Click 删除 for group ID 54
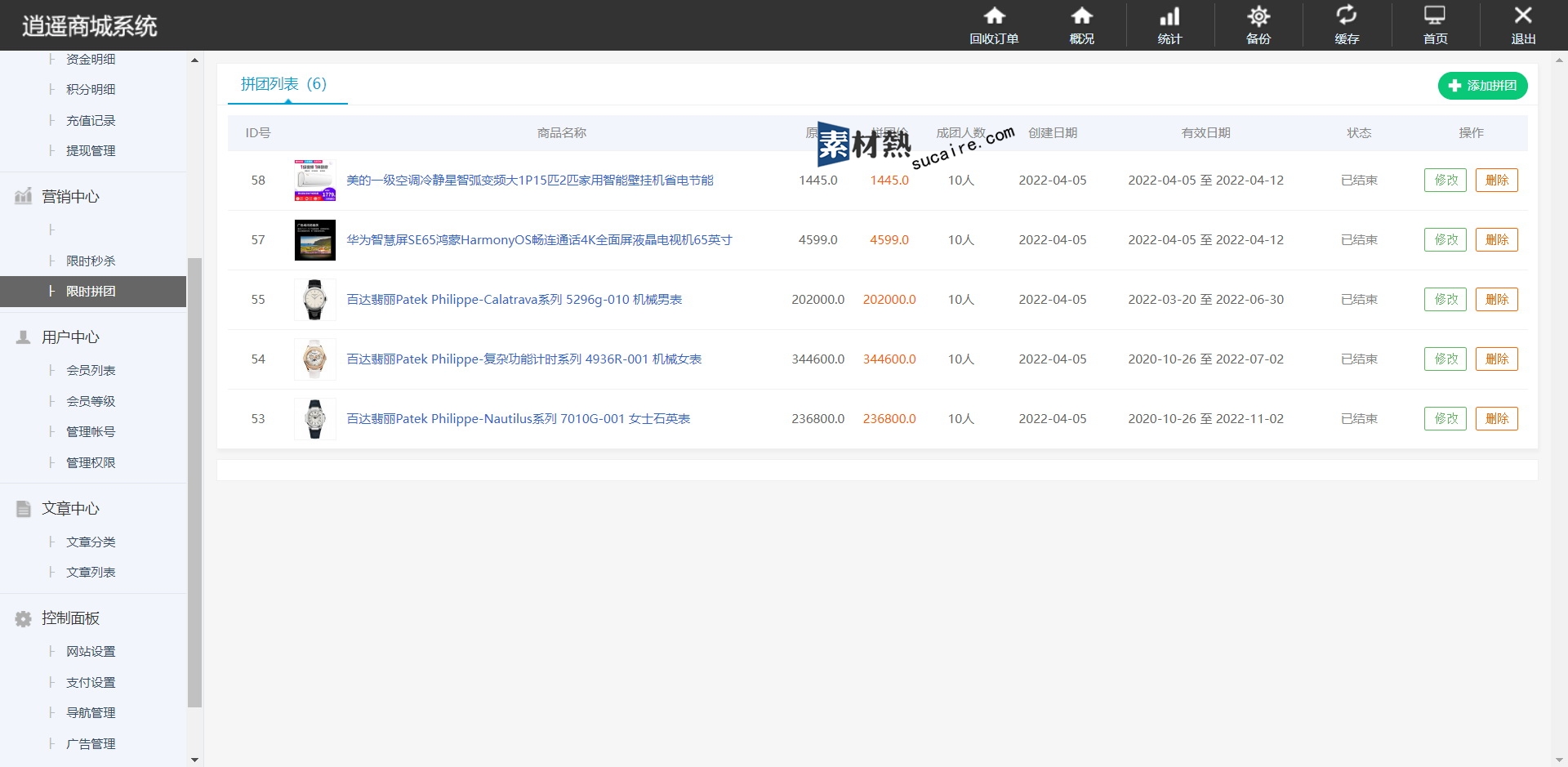Image resolution: width=1568 pixels, height=767 pixels. 1496,359
